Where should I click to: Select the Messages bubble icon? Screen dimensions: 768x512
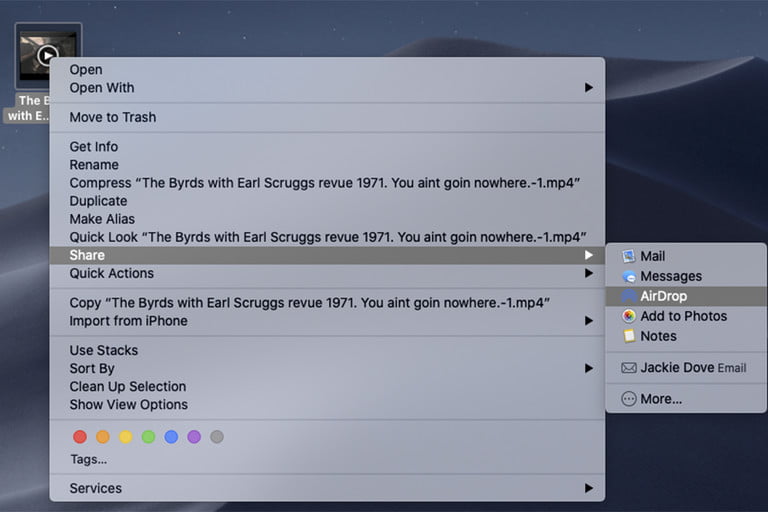coord(628,276)
